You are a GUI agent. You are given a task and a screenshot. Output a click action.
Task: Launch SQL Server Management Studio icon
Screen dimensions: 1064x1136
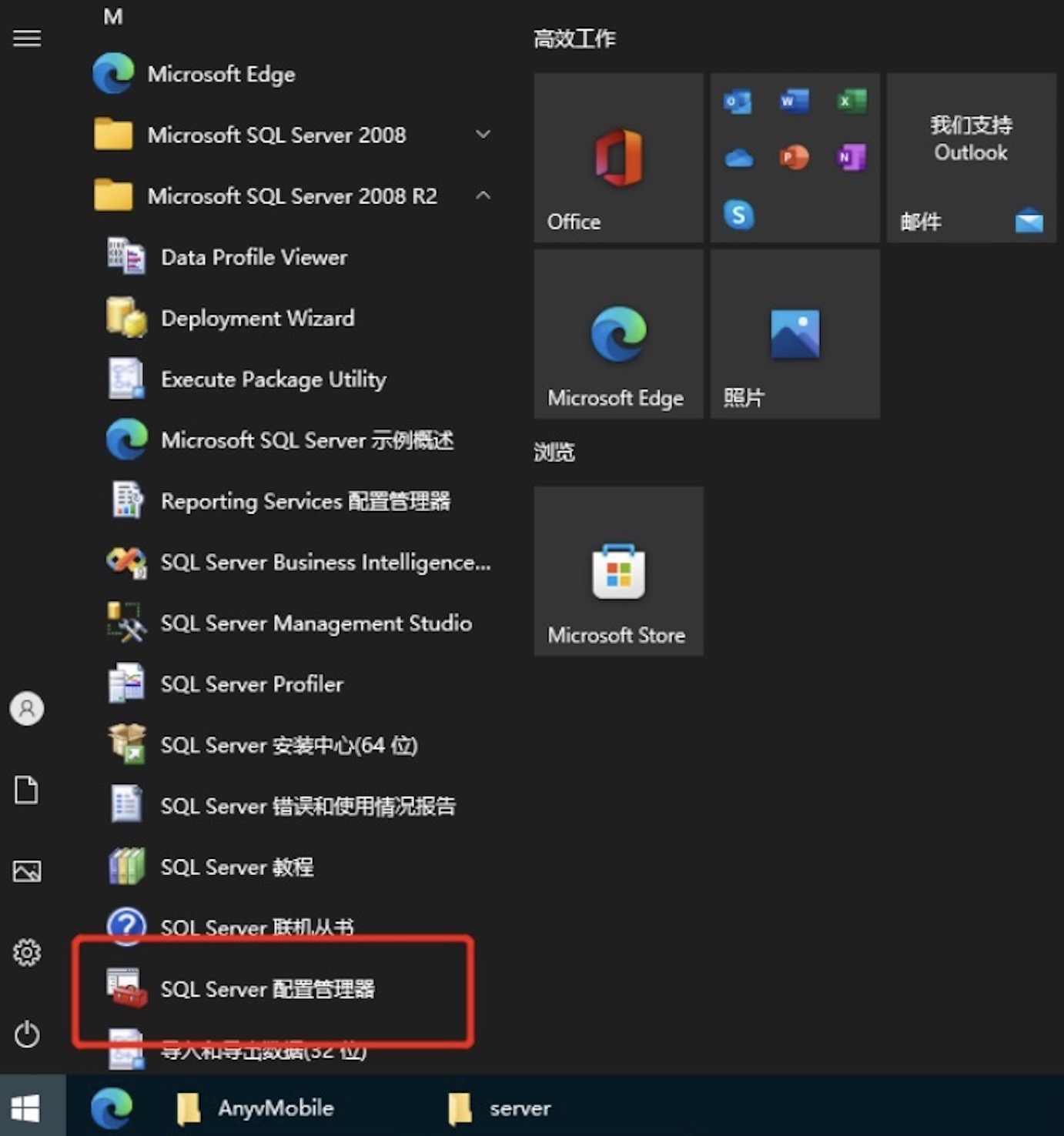click(126, 623)
